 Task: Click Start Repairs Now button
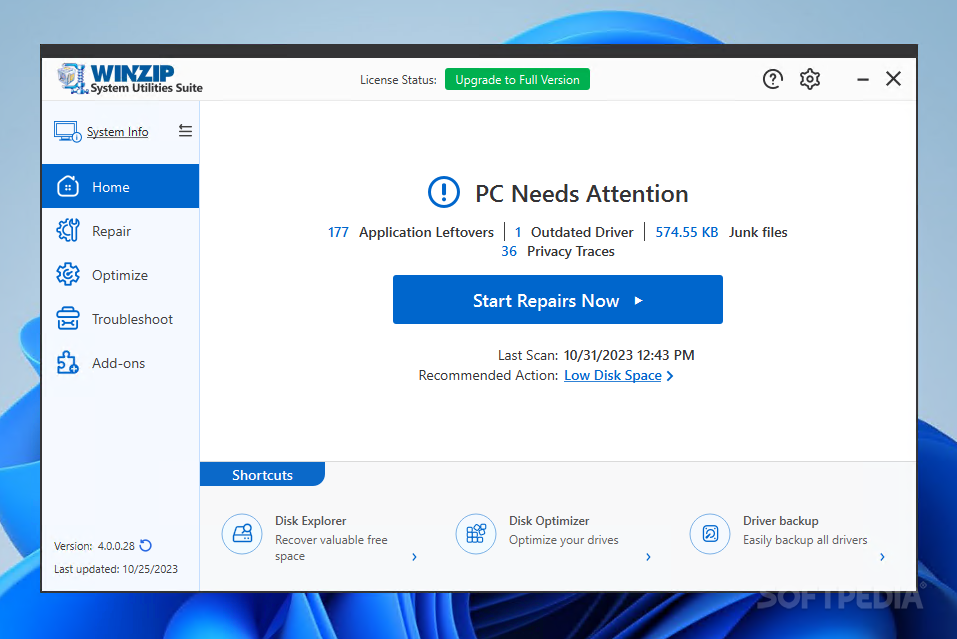[558, 300]
